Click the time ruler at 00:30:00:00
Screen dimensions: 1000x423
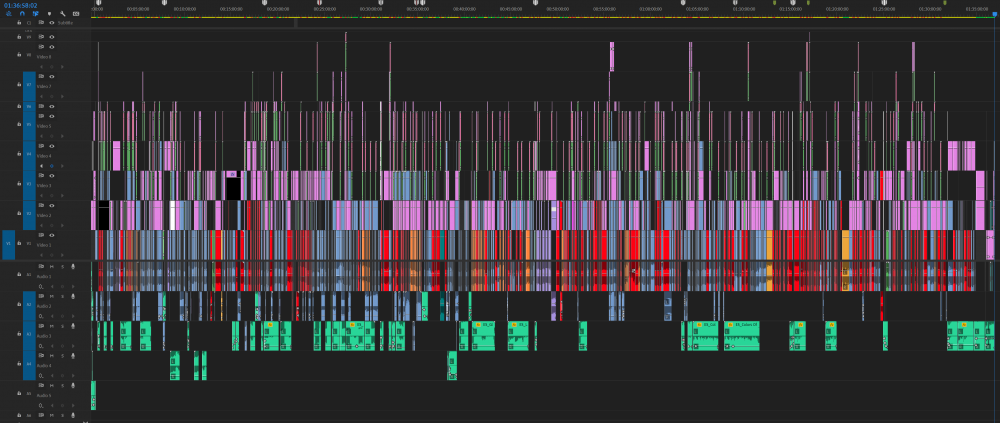click(371, 8)
